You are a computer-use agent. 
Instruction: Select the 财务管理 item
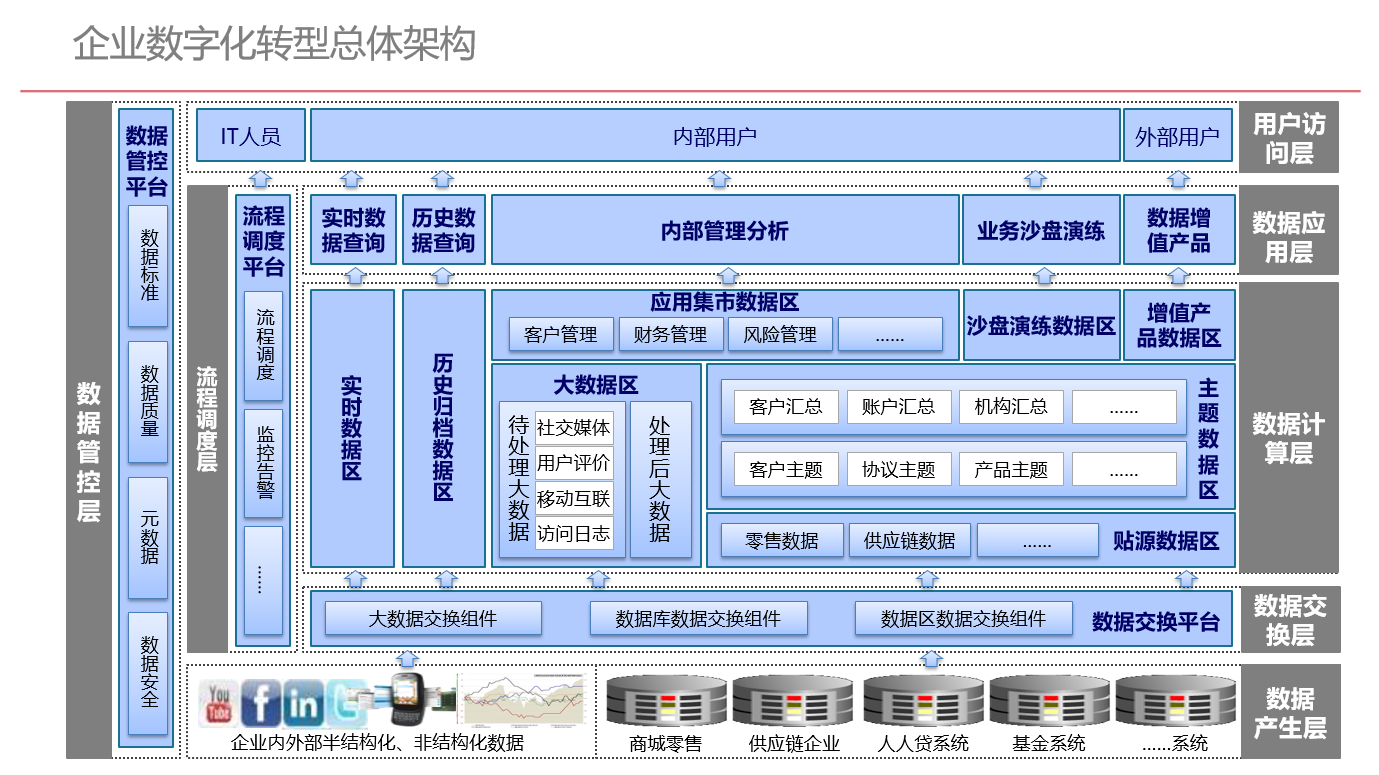click(671, 335)
